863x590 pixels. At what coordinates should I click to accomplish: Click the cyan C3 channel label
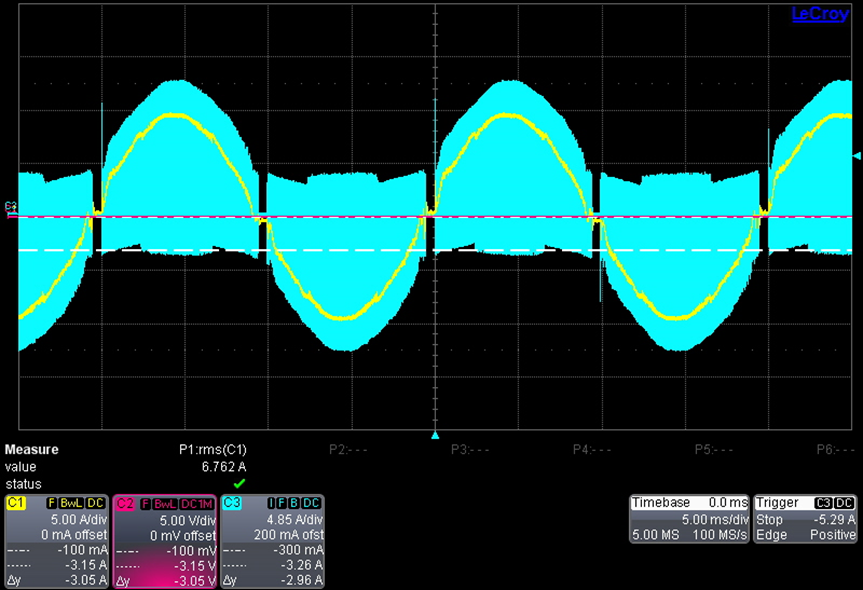pos(232,503)
